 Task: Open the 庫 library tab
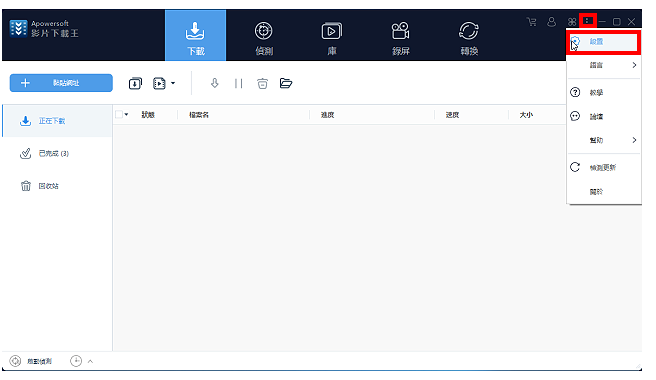(x=332, y=39)
